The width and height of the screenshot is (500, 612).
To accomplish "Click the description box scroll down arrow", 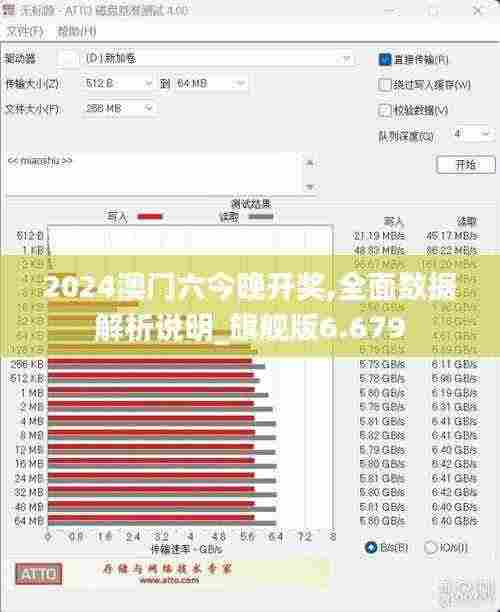I will tap(310, 187).
